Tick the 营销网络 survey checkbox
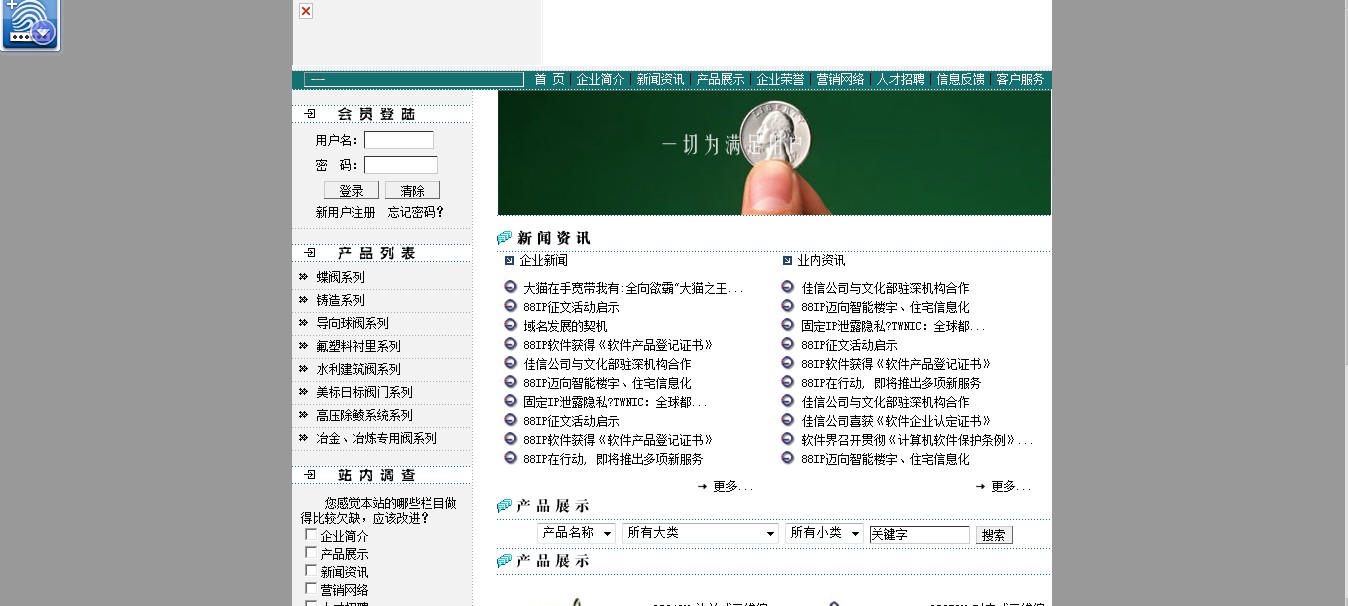1348x606 pixels. tap(311, 589)
